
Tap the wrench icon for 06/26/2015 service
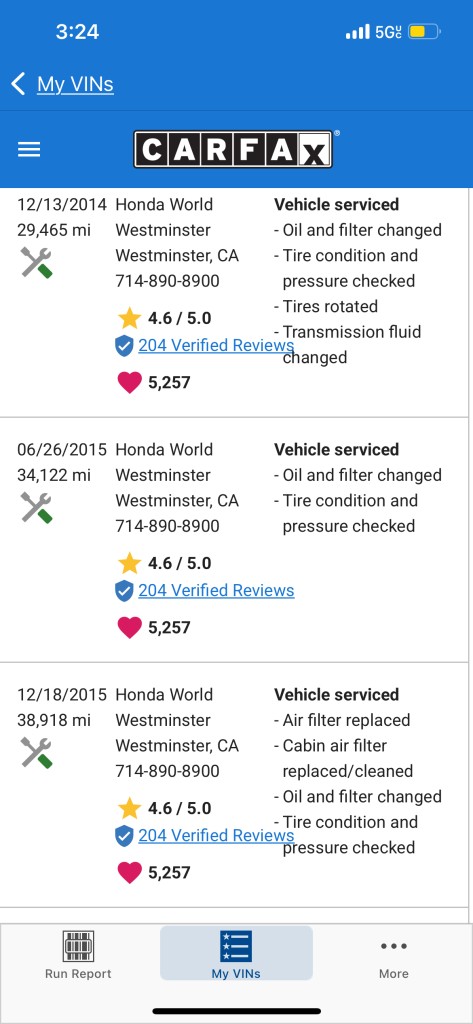37,507
